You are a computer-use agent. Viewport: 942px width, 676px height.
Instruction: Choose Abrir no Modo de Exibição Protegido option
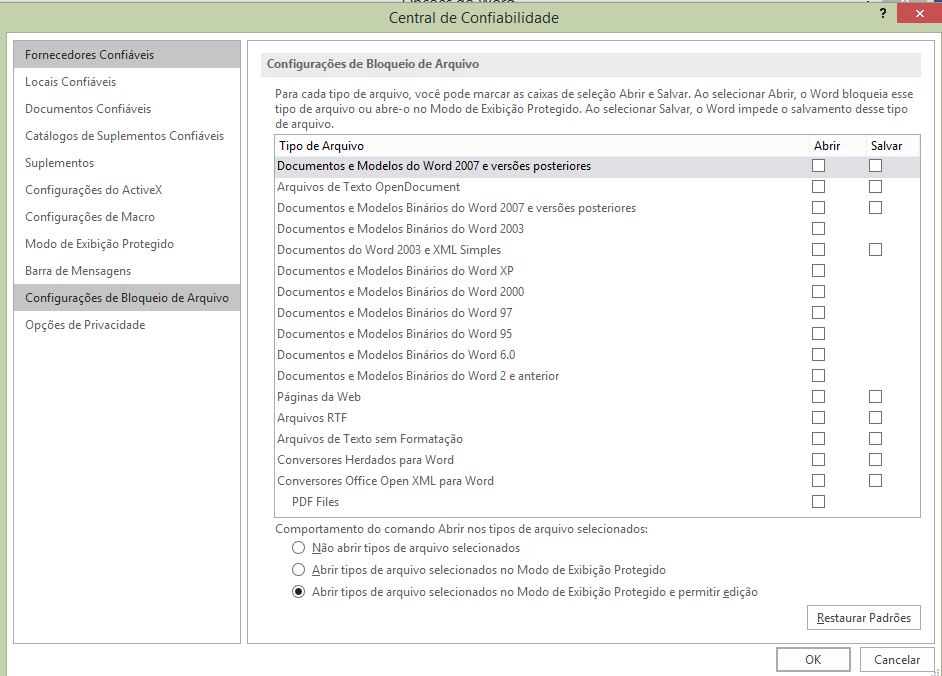click(299, 570)
